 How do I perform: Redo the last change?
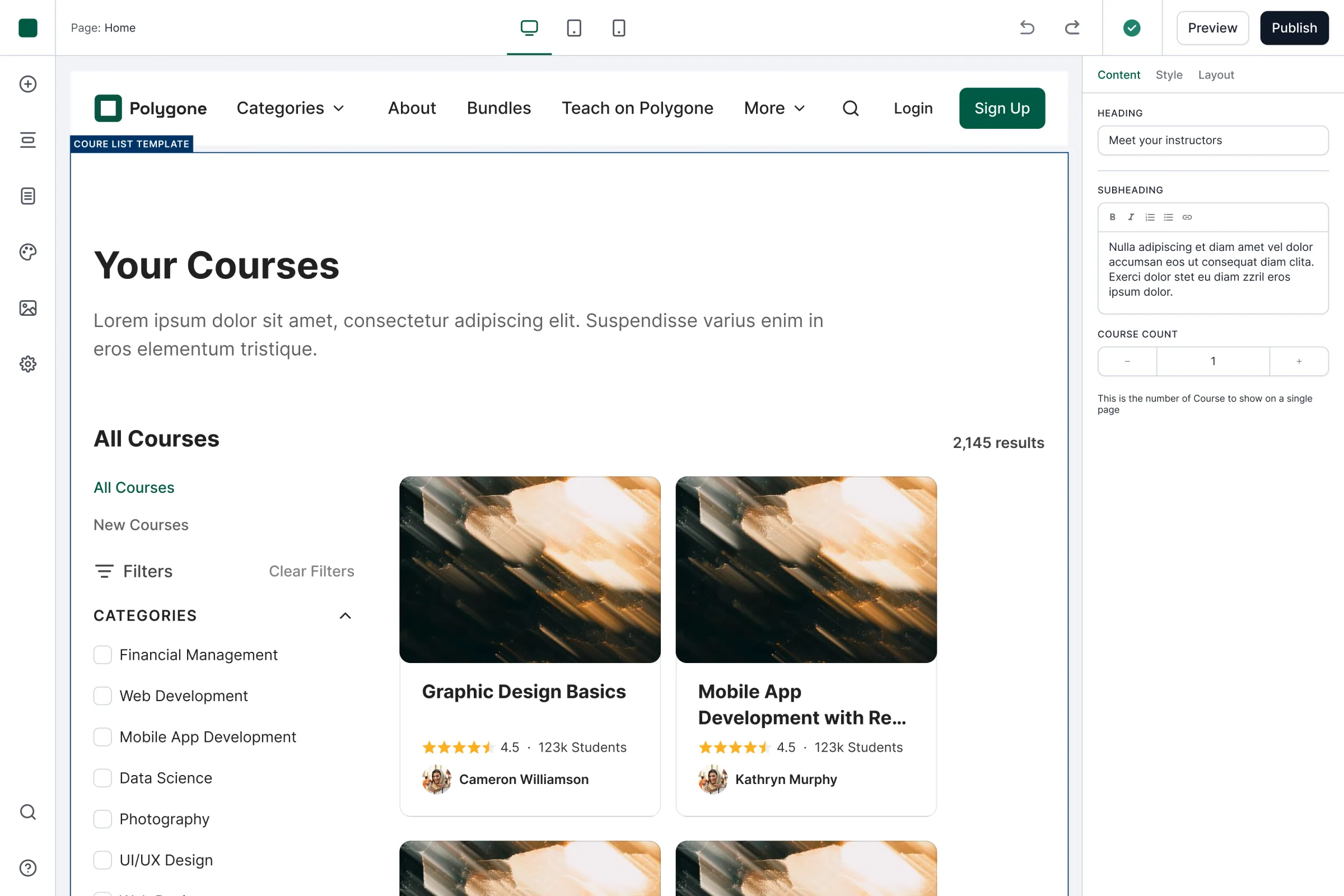(1072, 27)
